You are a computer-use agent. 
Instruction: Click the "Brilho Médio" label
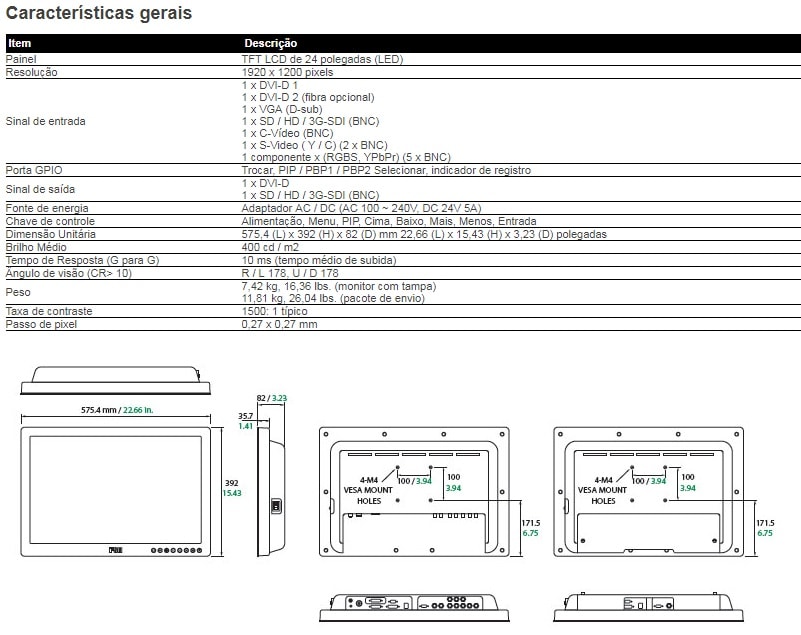(36, 247)
